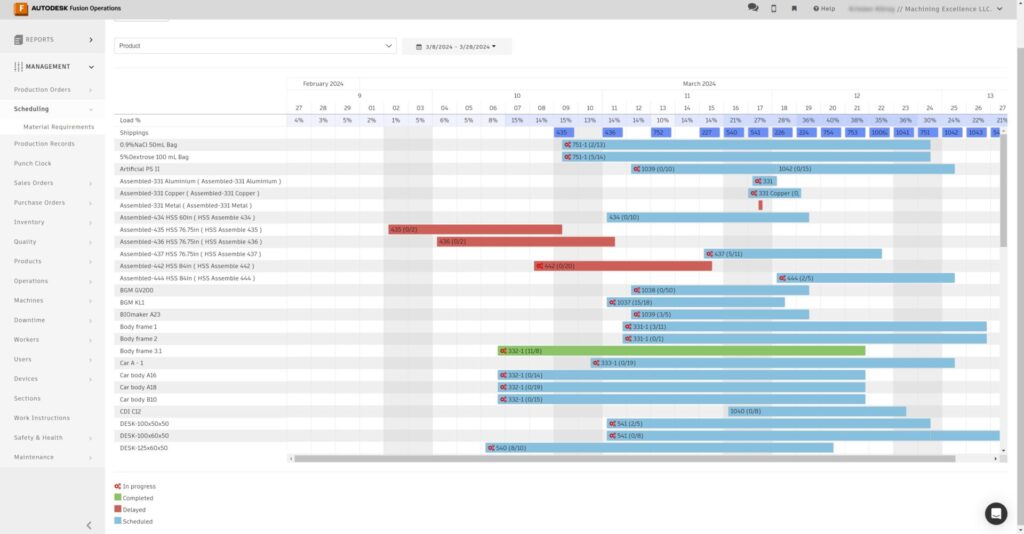Click bar 540 (8/10) for DESK-125x60x50

[x=659, y=448]
